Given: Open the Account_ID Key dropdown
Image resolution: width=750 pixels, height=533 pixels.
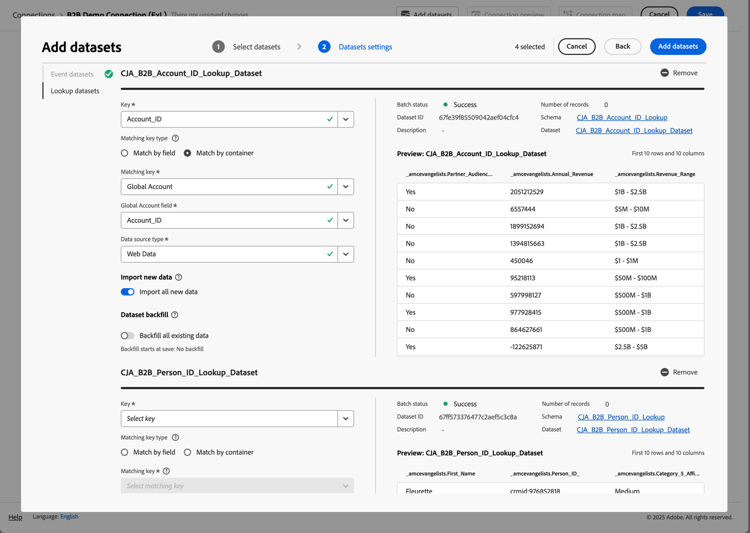Looking at the screenshot, I should tap(345, 119).
